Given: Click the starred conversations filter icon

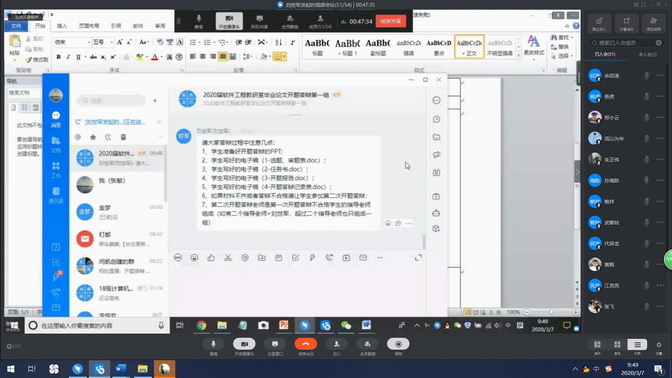Looking at the screenshot, I should coord(93,137).
